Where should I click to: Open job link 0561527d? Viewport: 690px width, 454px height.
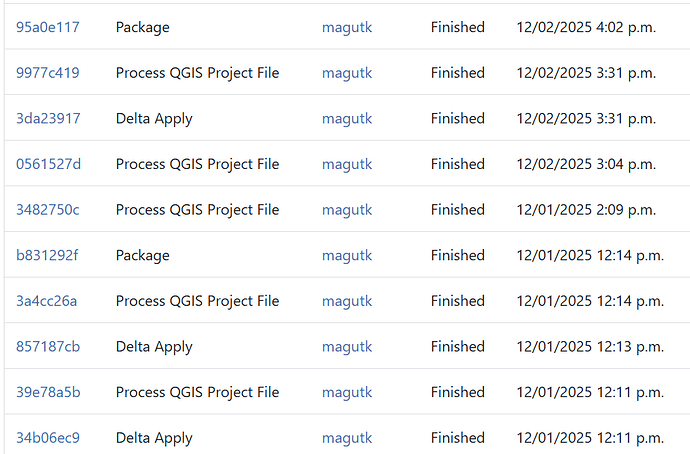pyautogui.click(x=48, y=164)
